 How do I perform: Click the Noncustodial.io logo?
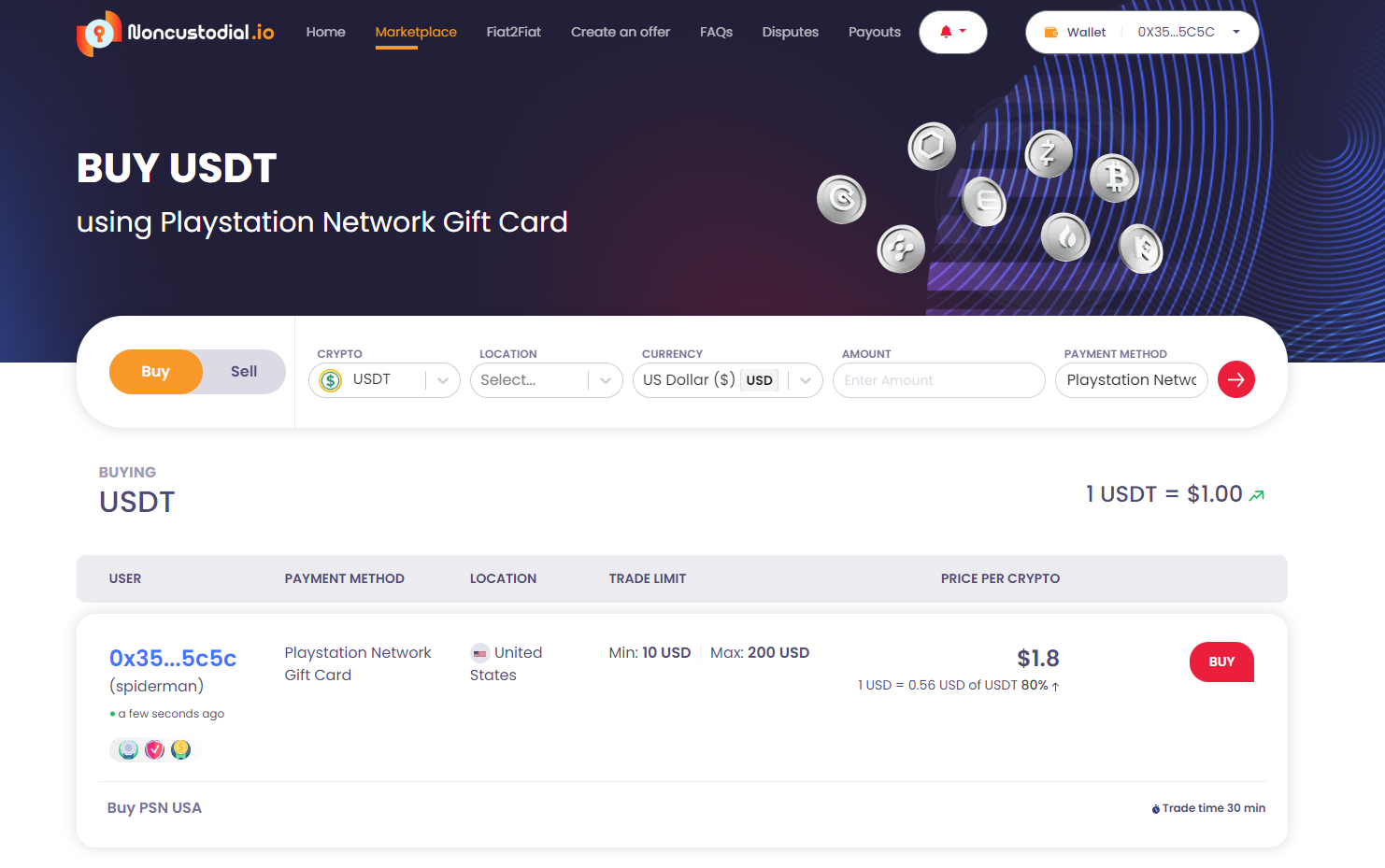click(x=176, y=33)
